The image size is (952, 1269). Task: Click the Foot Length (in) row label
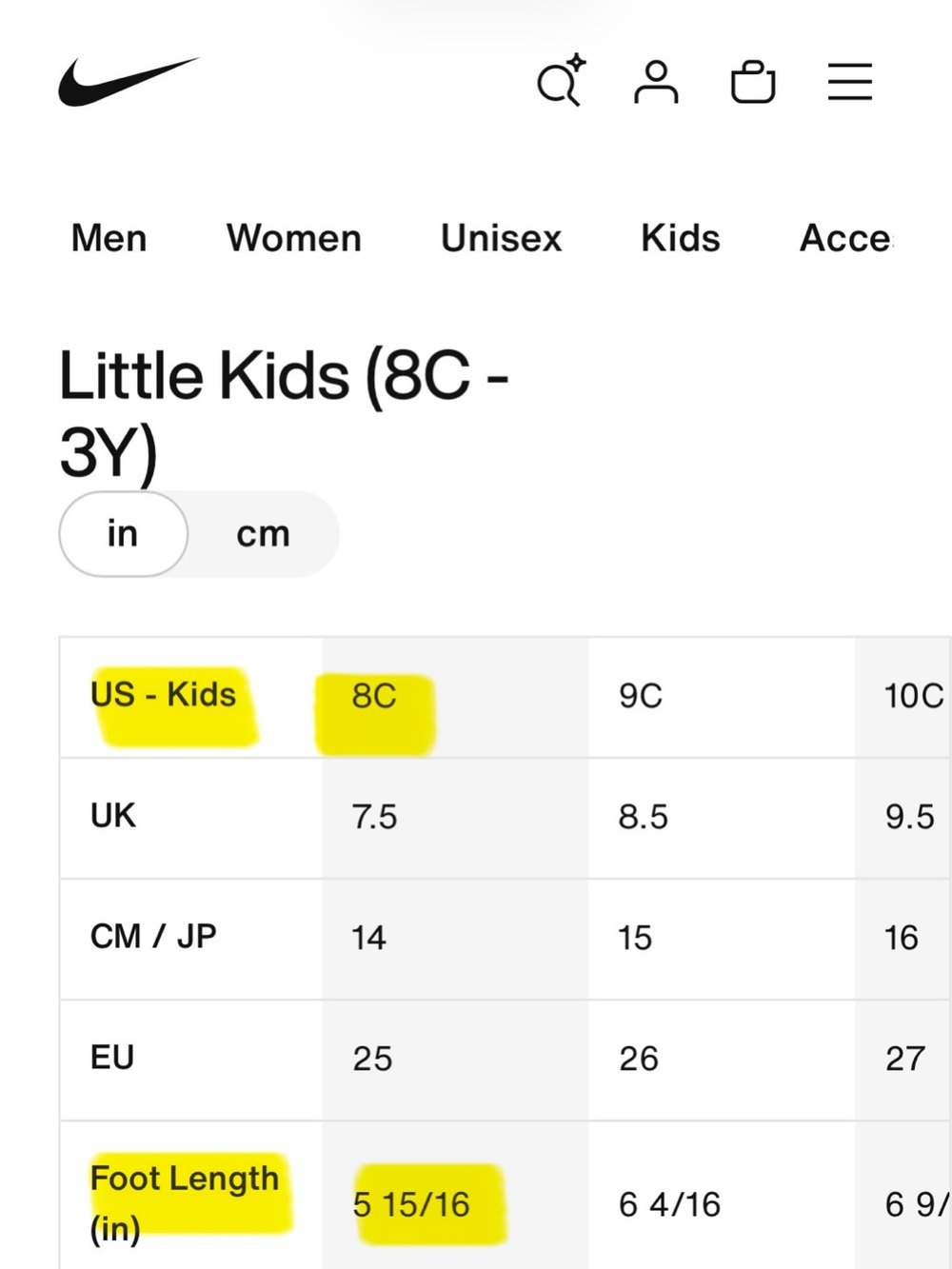point(185,1203)
